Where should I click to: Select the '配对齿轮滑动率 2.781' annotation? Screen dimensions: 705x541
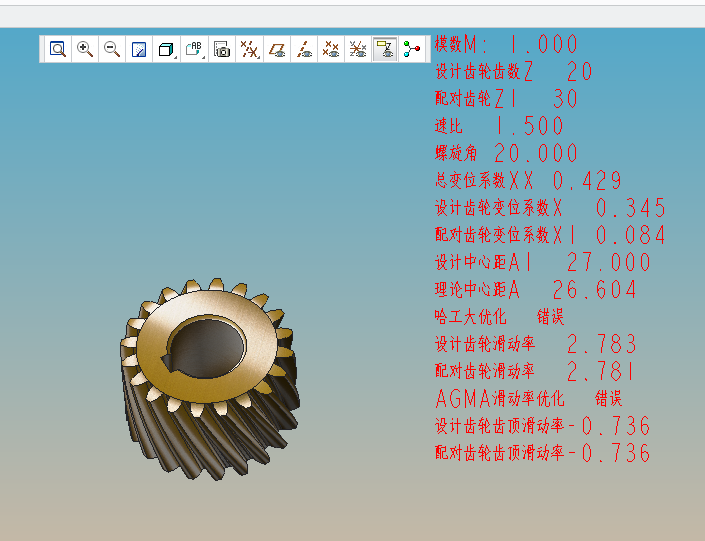[535, 371]
